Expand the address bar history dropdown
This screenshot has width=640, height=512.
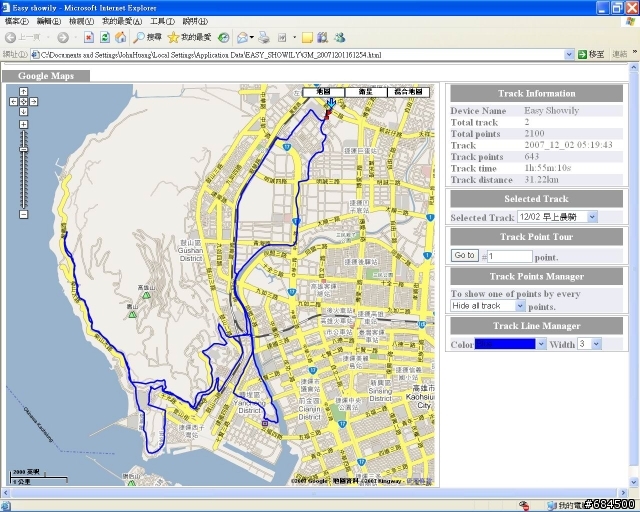click(569, 55)
